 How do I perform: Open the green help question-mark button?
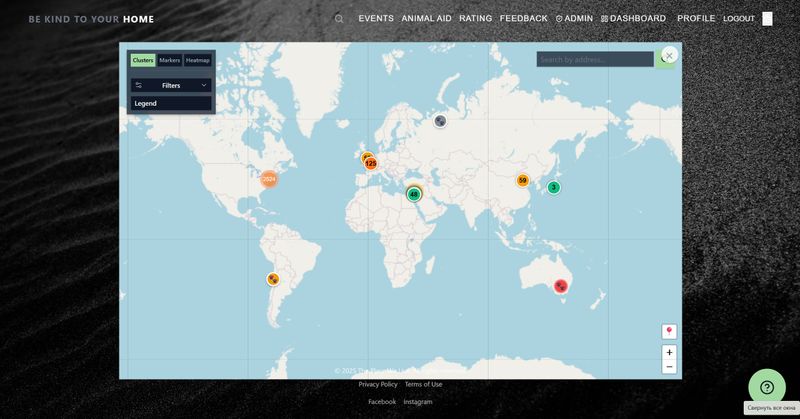point(767,387)
